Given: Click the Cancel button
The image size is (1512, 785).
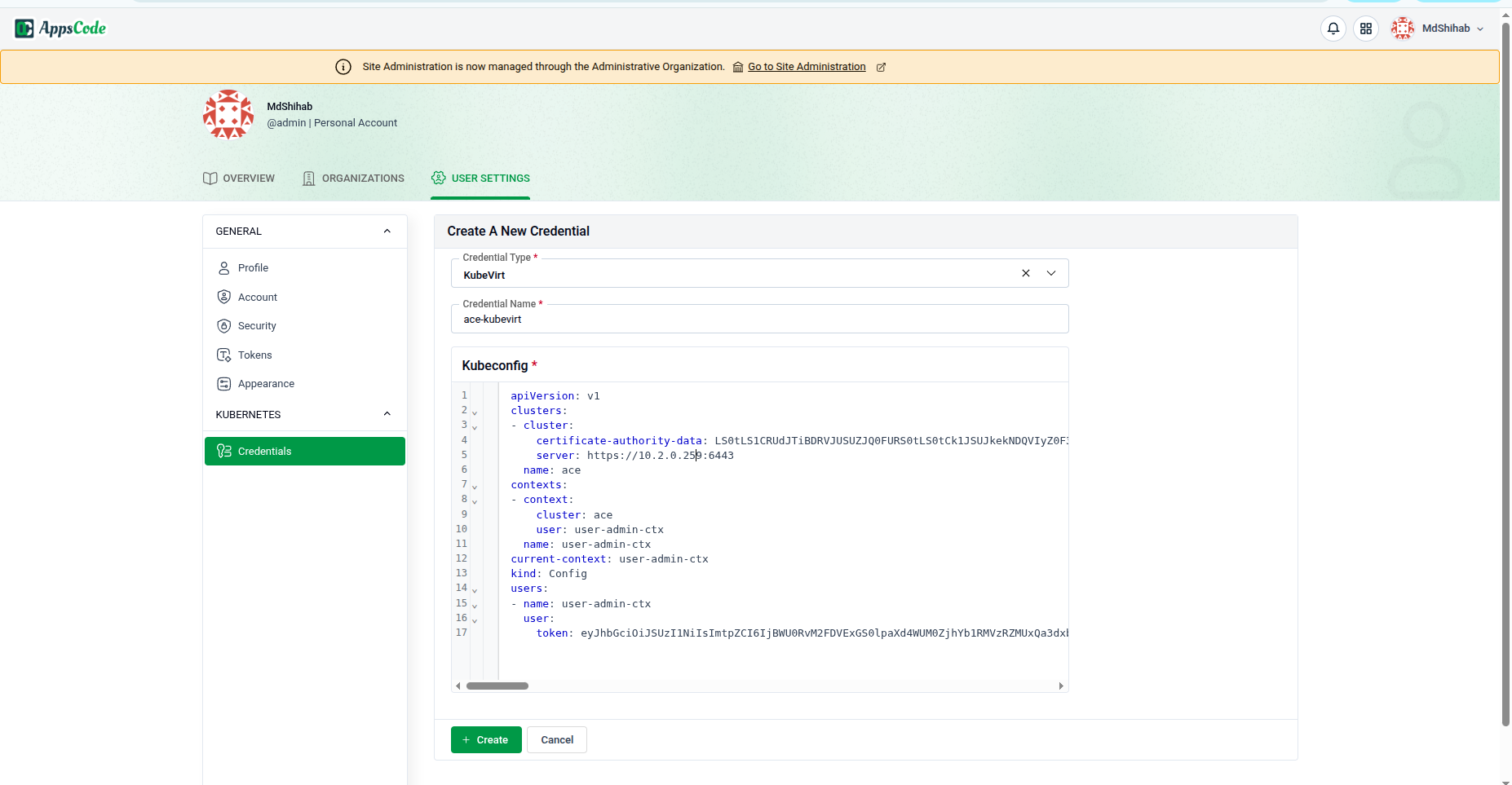Looking at the screenshot, I should [557, 740].
